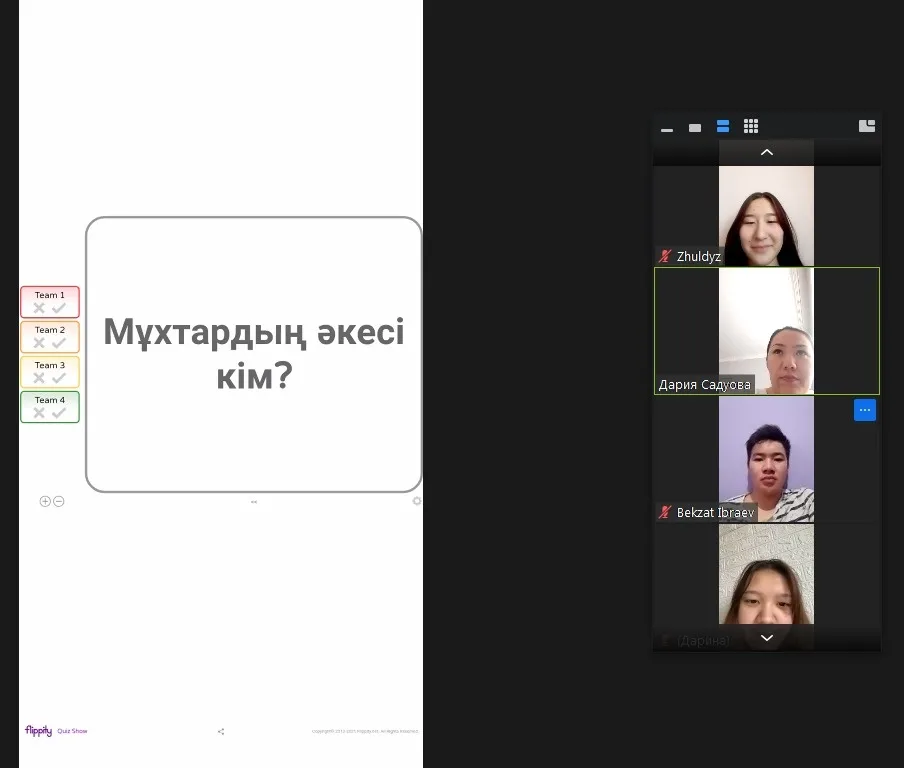This screenshot has height=768, width=904.
Task: Switch to single-speaker thumbnail view
Action: [695, 127]
